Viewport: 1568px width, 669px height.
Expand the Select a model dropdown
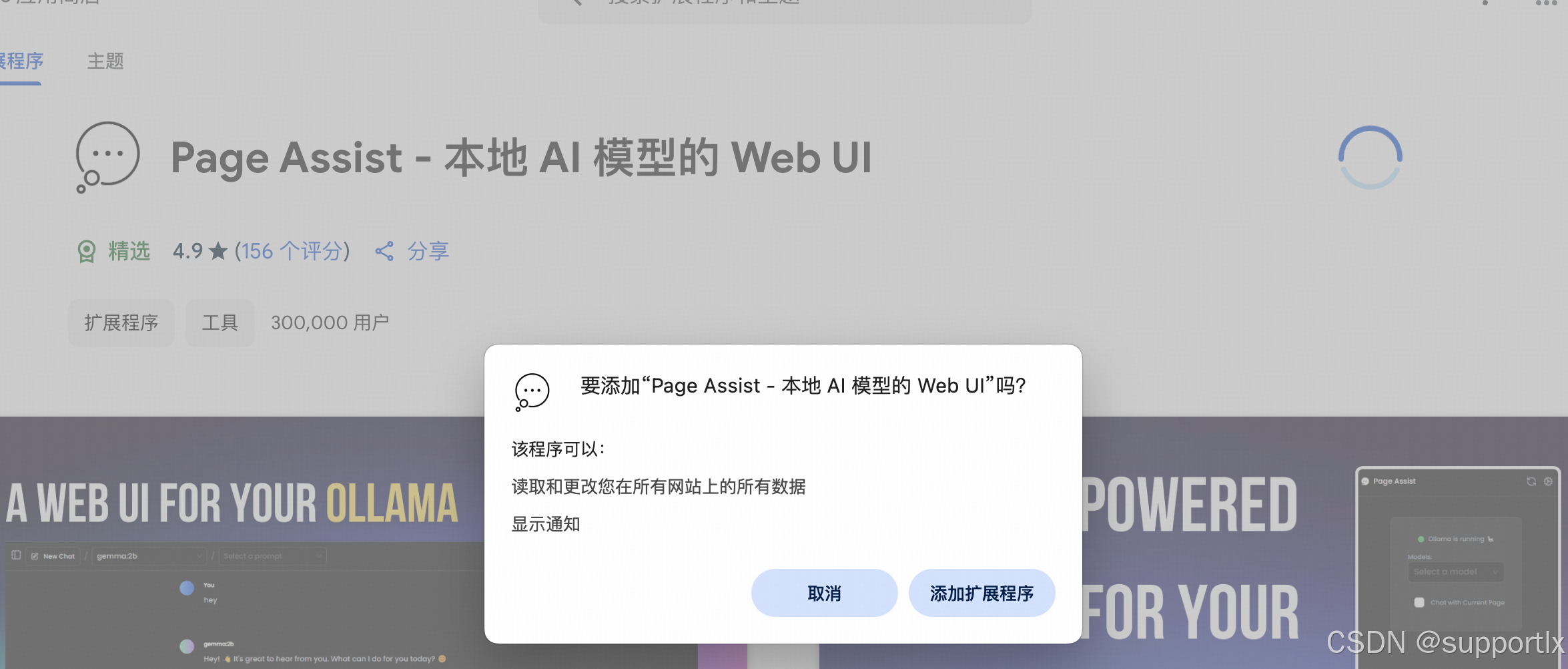click(1456, 572)
